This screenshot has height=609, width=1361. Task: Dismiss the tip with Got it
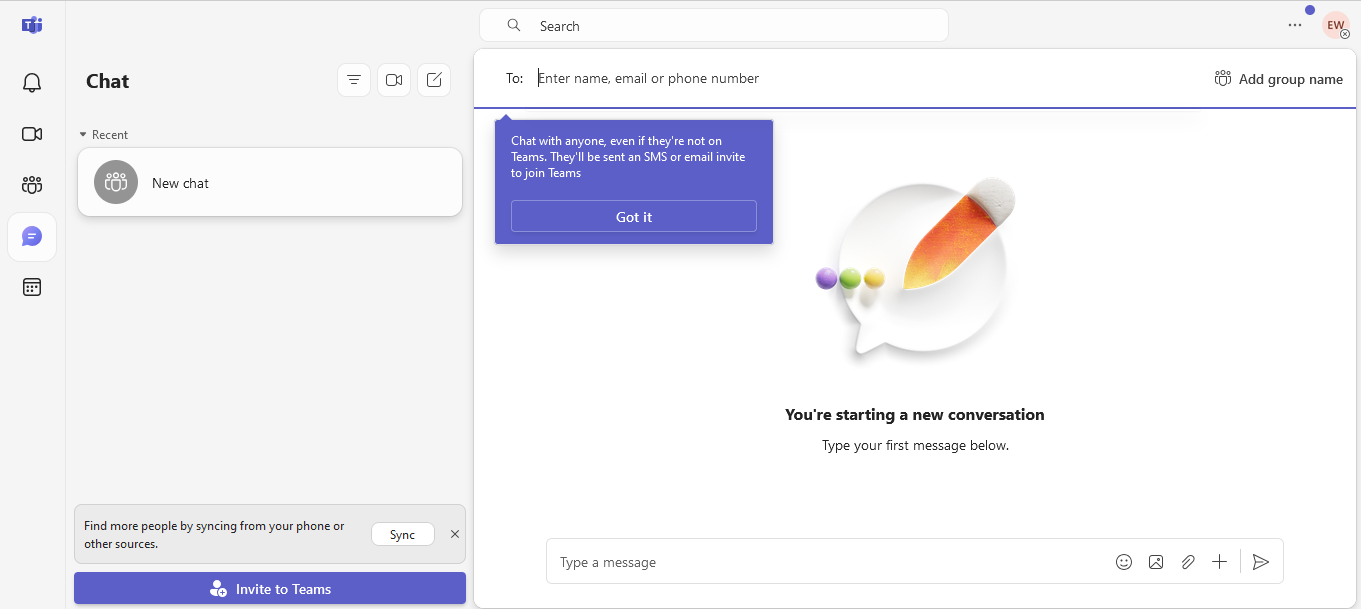coord(633,216)
